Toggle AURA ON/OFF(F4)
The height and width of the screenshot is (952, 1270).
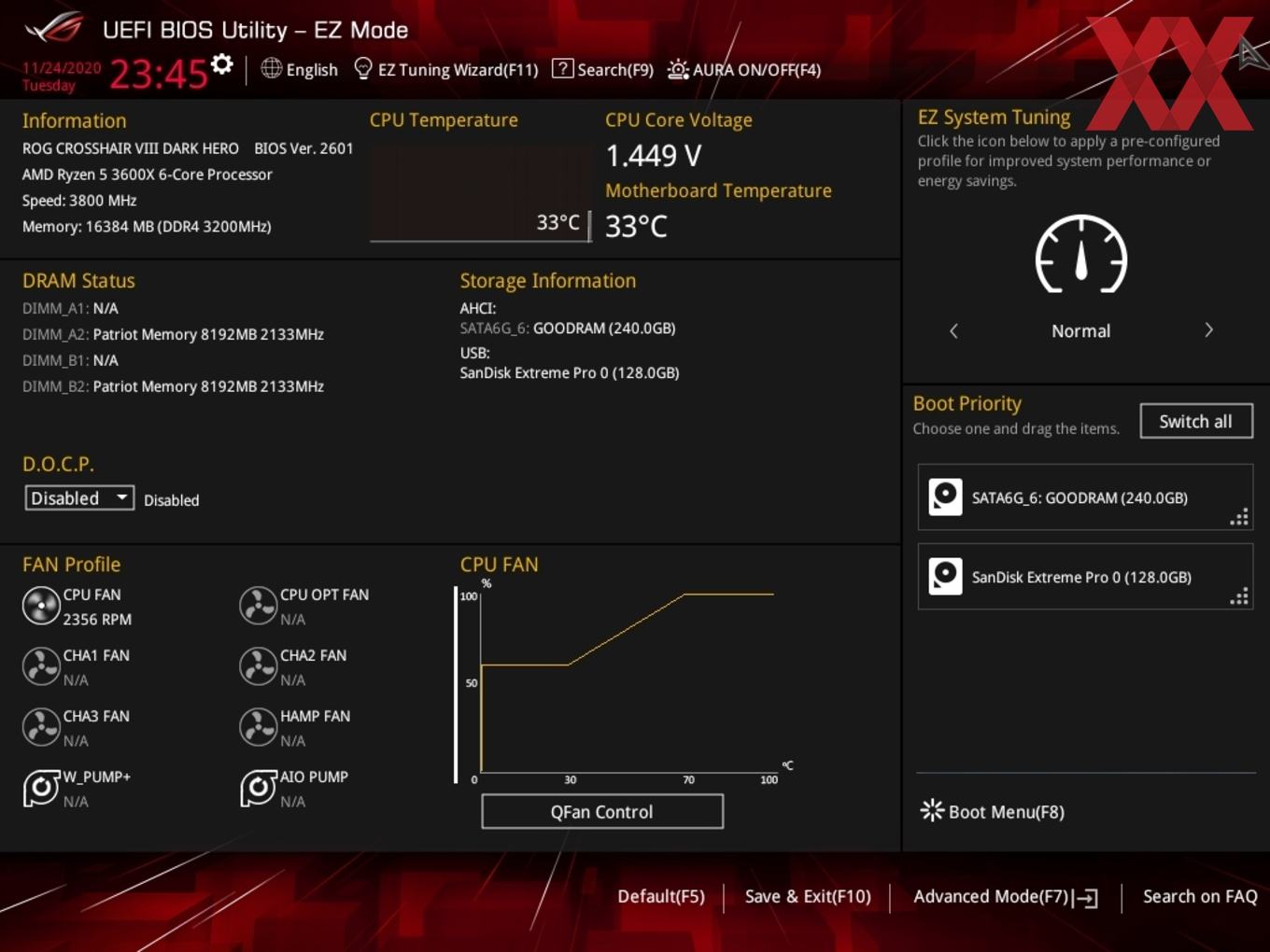756,70
